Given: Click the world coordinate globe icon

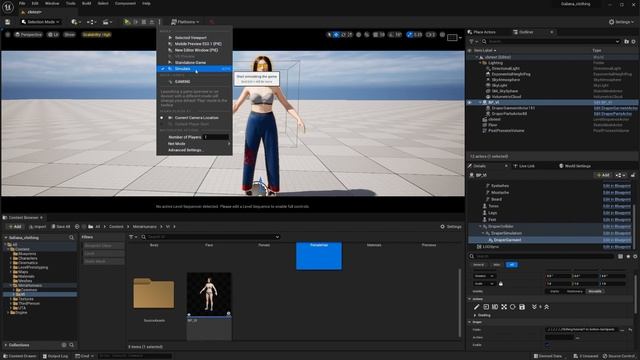Looking at the screenshot, I should 358,35.
